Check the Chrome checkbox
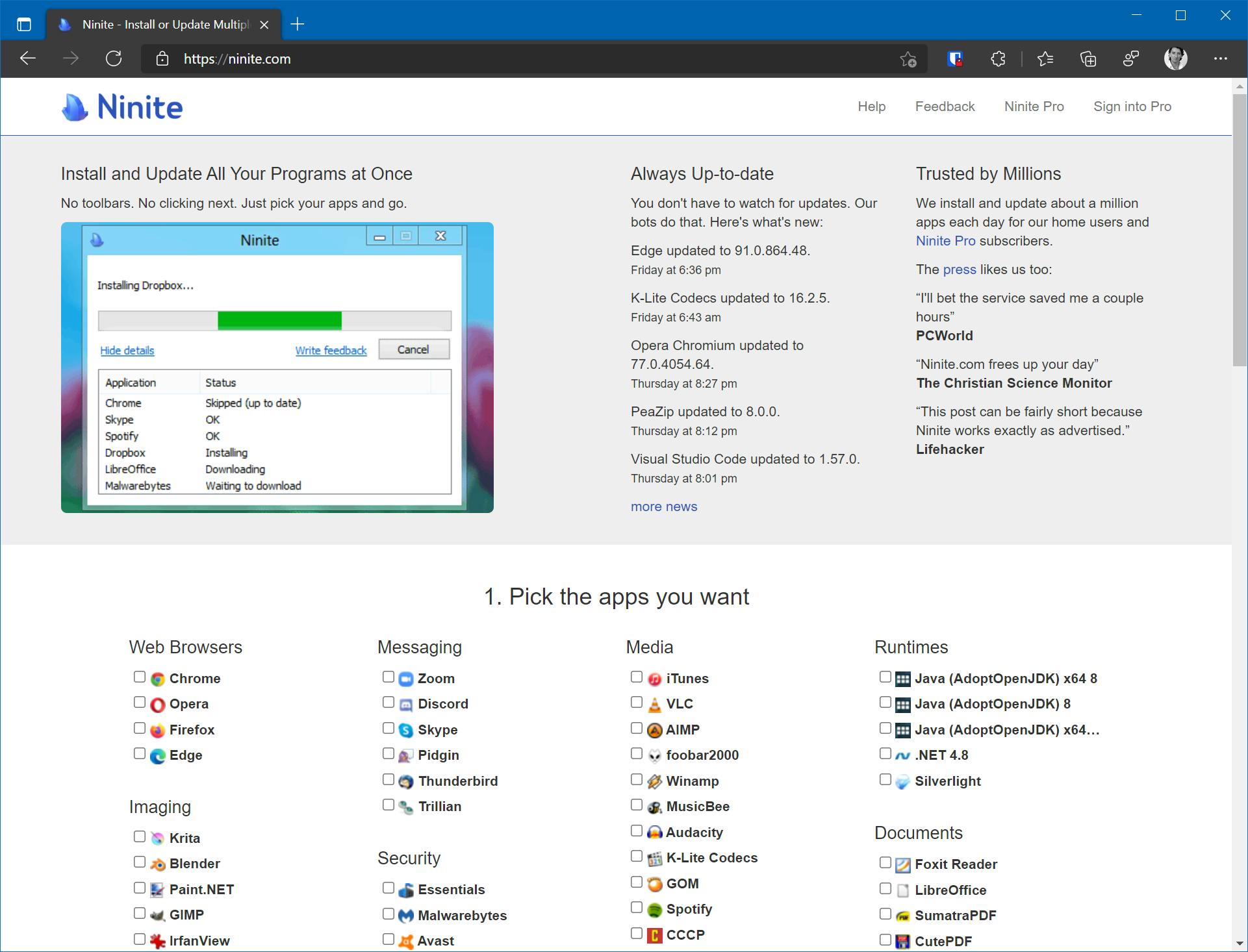This screenshot has height=952, width=1248. tap(140, 677)
